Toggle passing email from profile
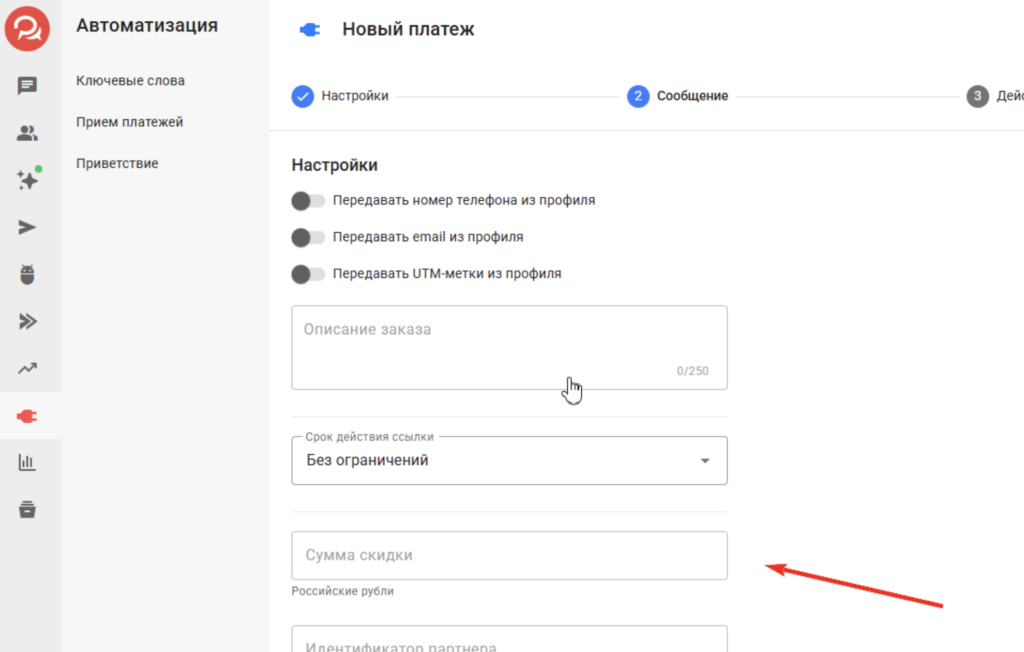The width and height of the screenshot is (1024, 652). [308, 238]
